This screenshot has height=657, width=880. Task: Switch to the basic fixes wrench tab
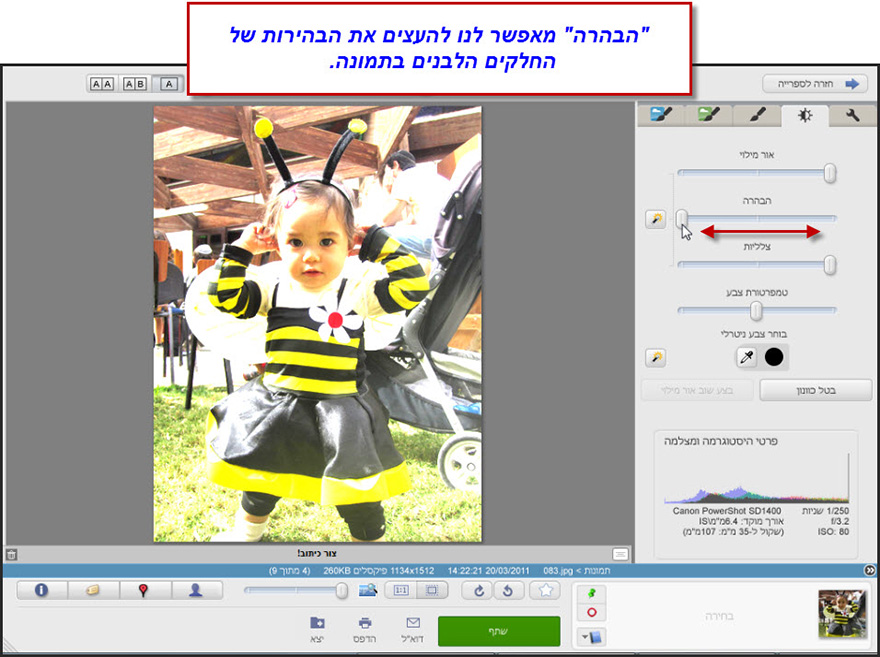[x=851, y=115]
